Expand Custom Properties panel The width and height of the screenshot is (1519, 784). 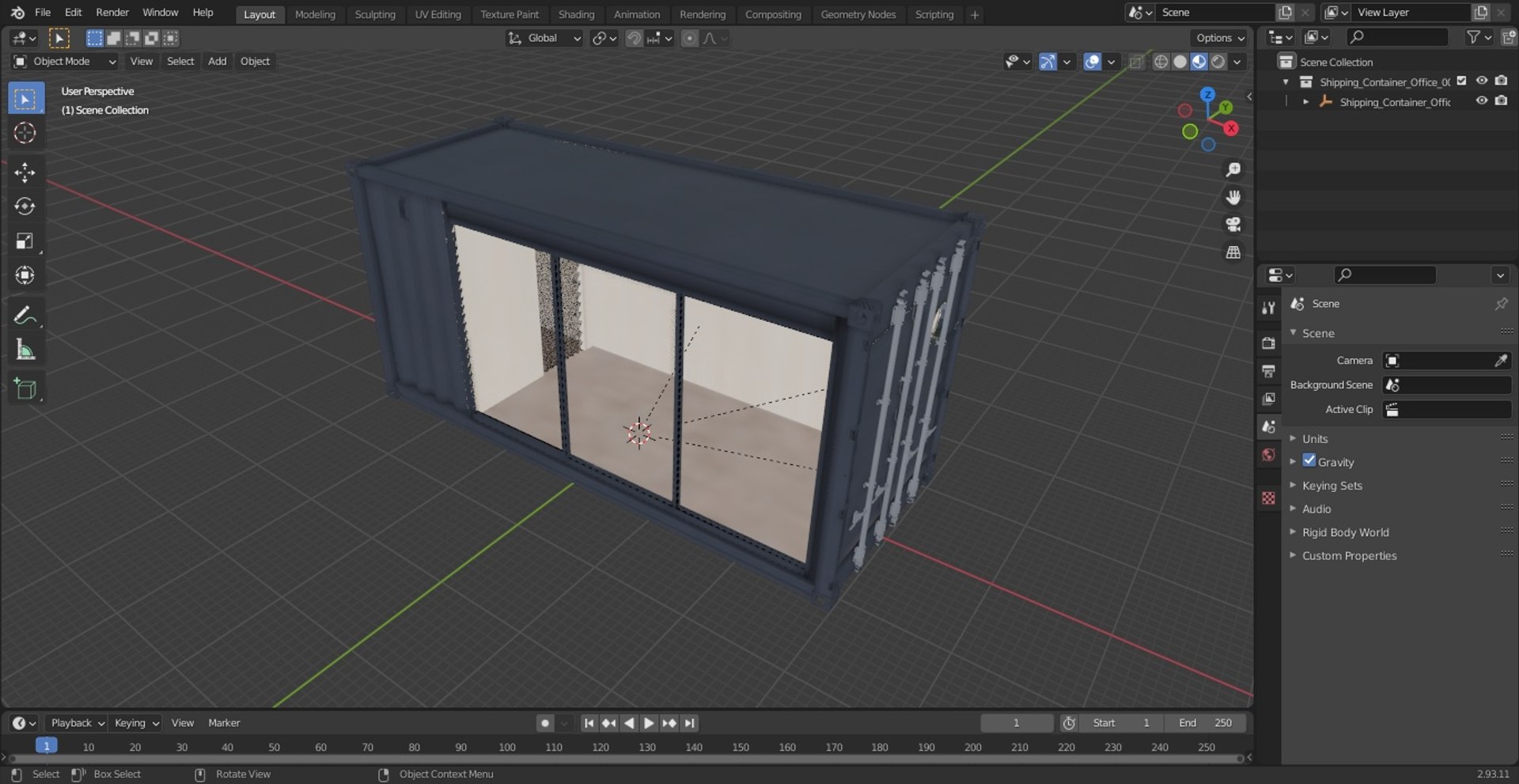pos(1349,555)
